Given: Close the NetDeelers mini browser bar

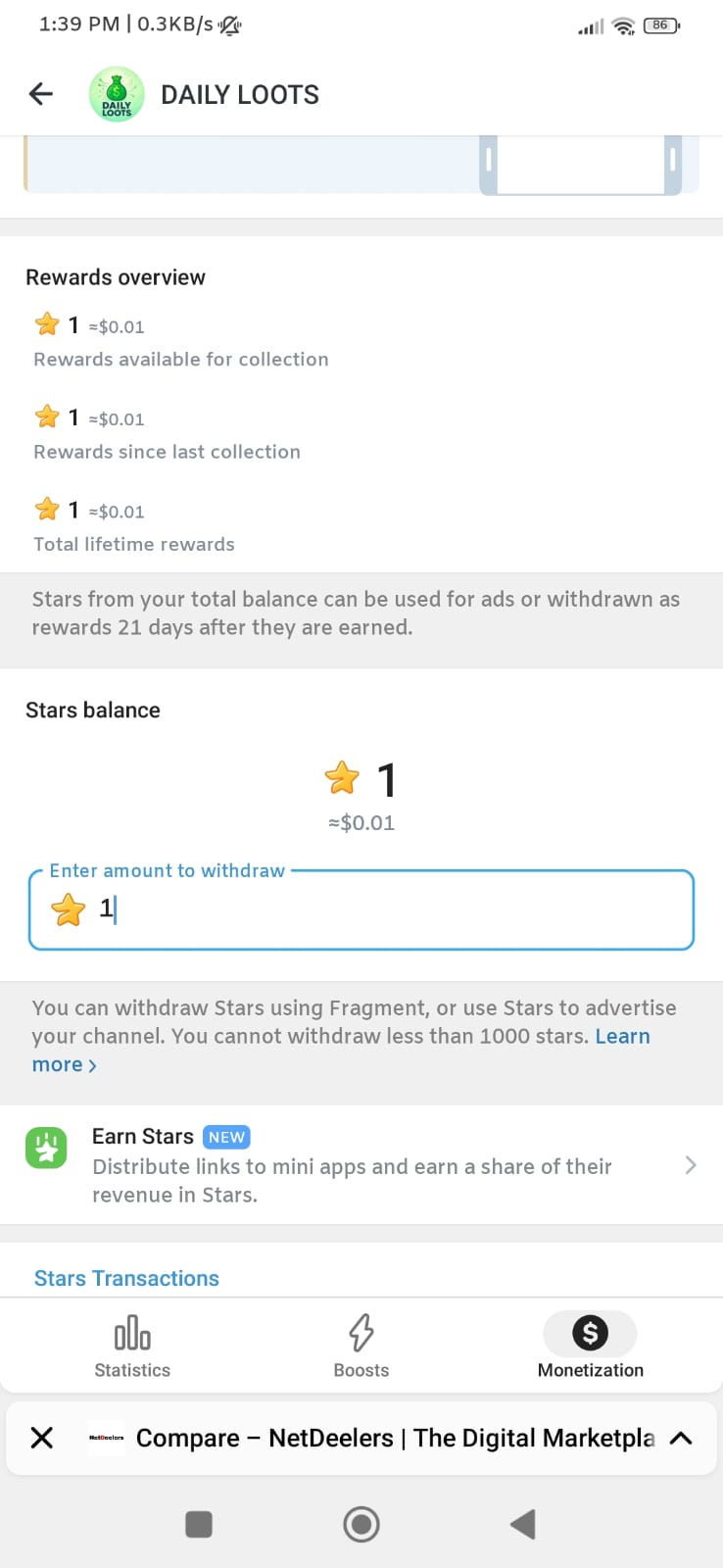Looking at the screenshot, I should point(42,1438).
